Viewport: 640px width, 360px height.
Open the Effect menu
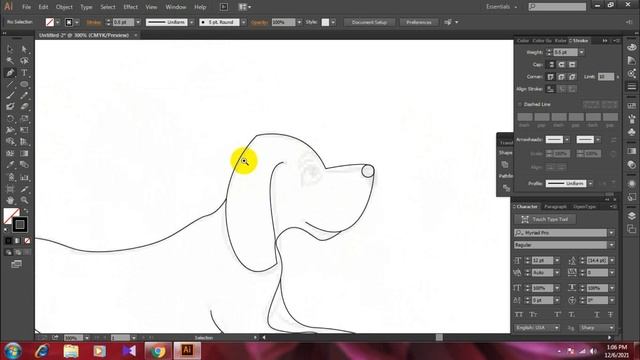pos(130,7)
